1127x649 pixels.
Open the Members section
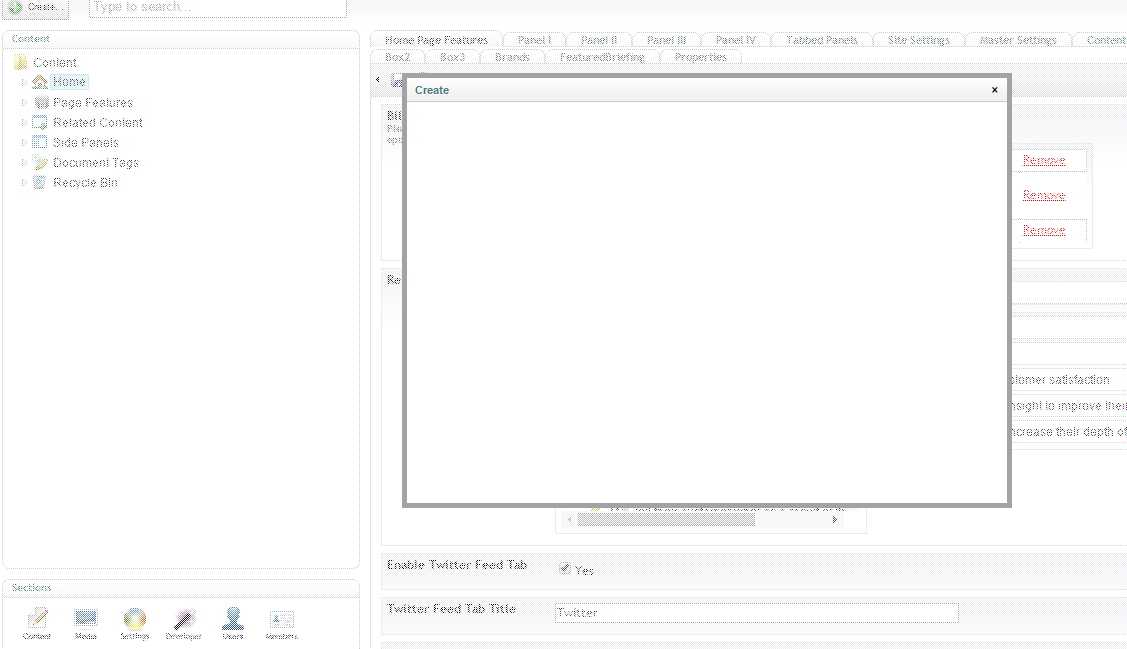(282, 620)
